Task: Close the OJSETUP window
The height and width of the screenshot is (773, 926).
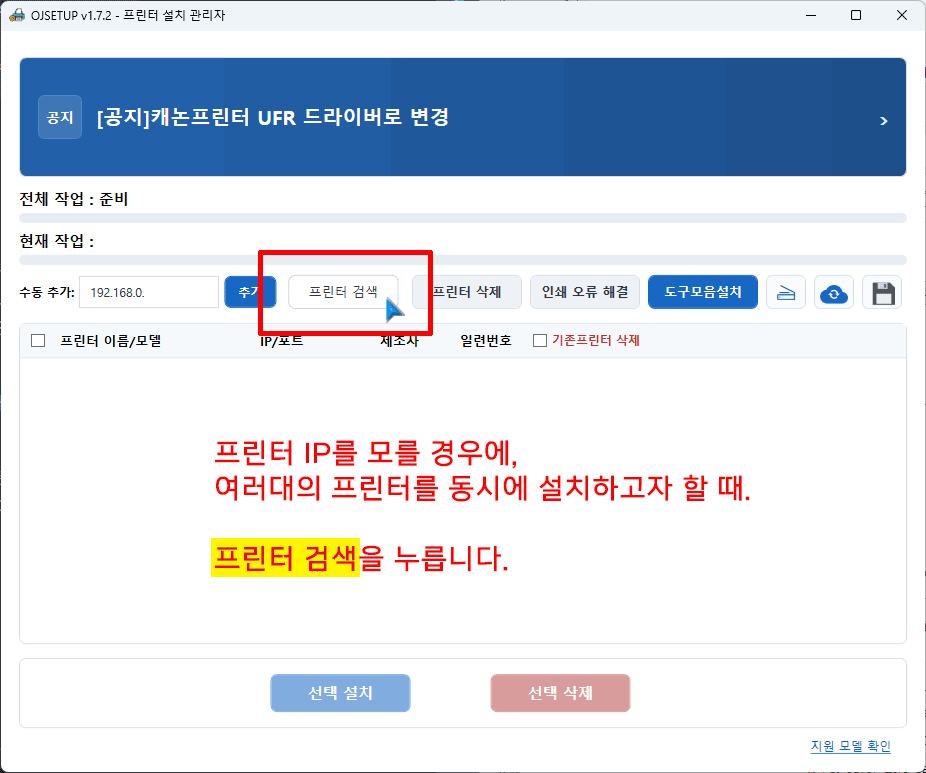Action: (902, 15)
